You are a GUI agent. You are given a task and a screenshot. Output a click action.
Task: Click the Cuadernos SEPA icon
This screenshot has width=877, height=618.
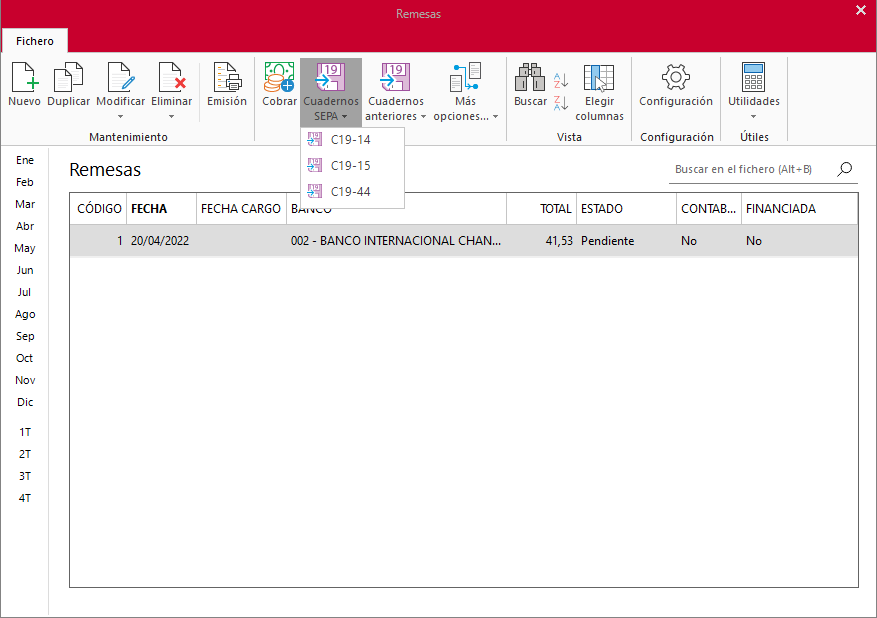[331, 77]
